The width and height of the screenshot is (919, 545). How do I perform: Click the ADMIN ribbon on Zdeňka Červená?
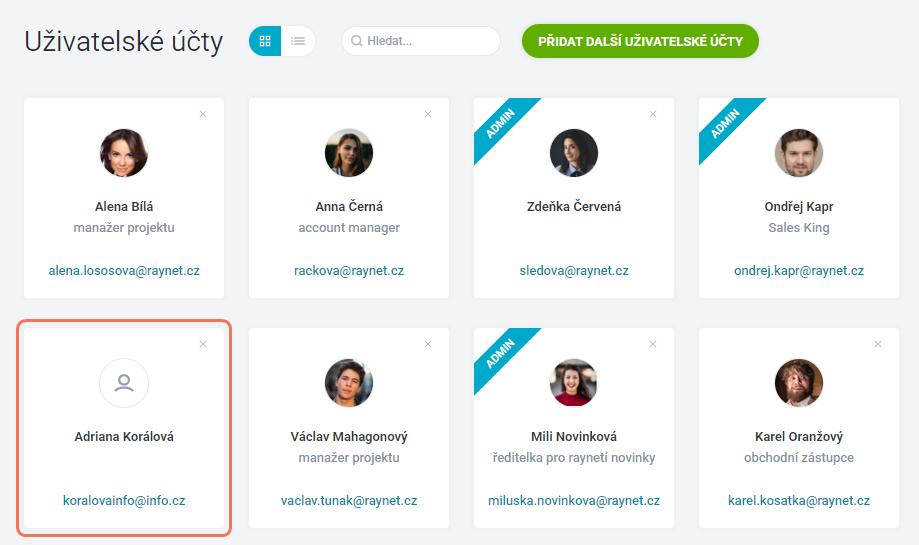point(500,124)
